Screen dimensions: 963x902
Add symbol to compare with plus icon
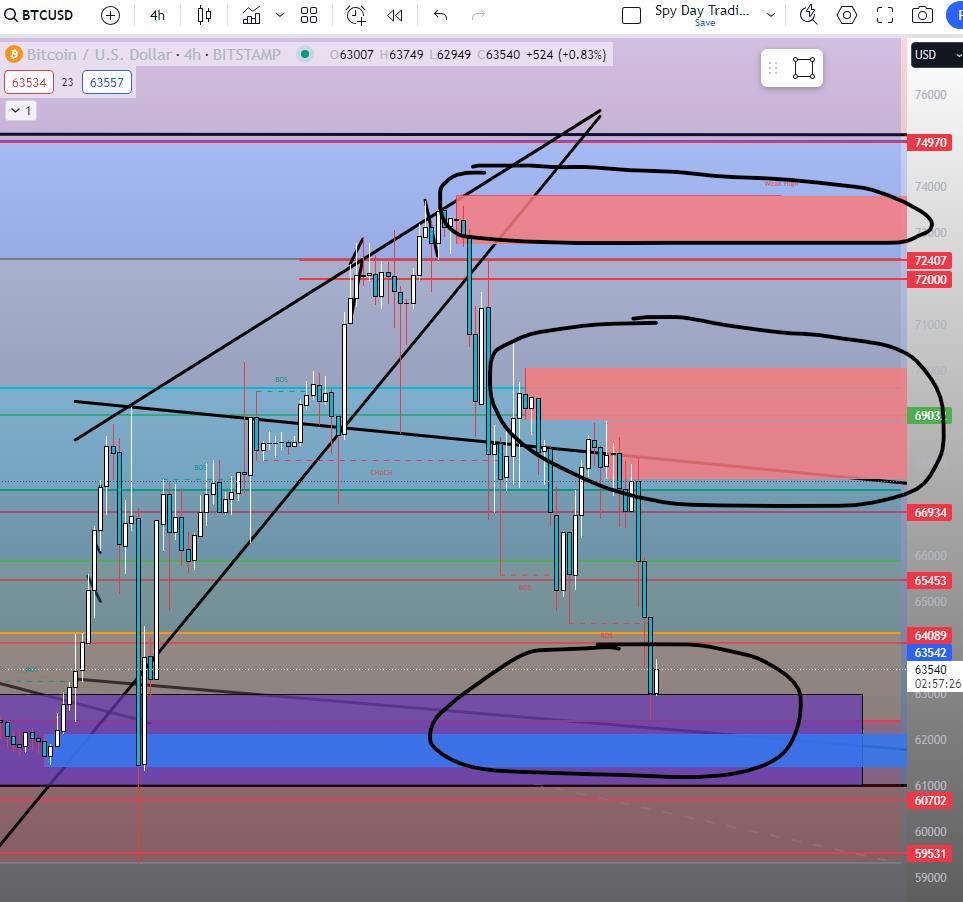[x=111, y=15]
